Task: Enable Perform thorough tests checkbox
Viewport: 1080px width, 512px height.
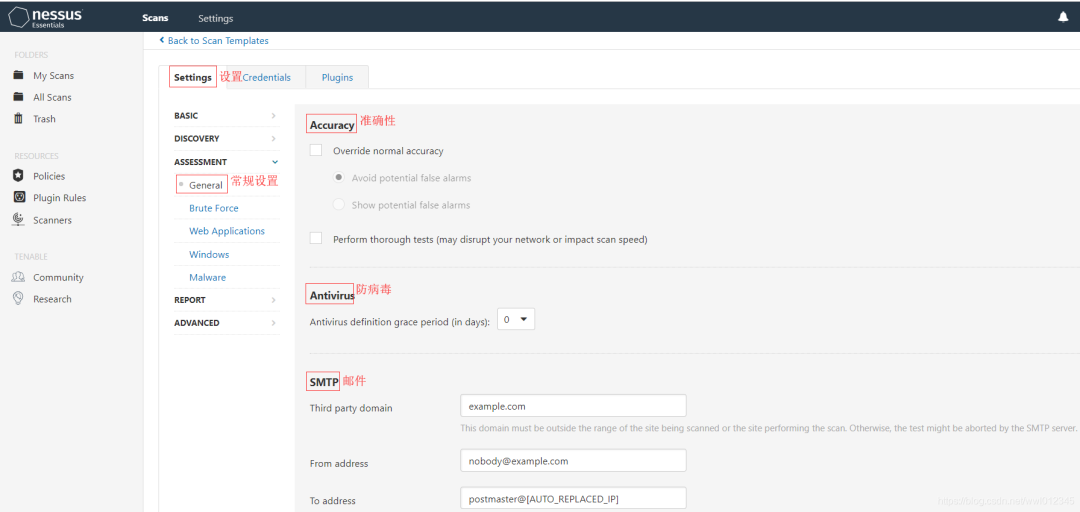Action: pos(316,238)
